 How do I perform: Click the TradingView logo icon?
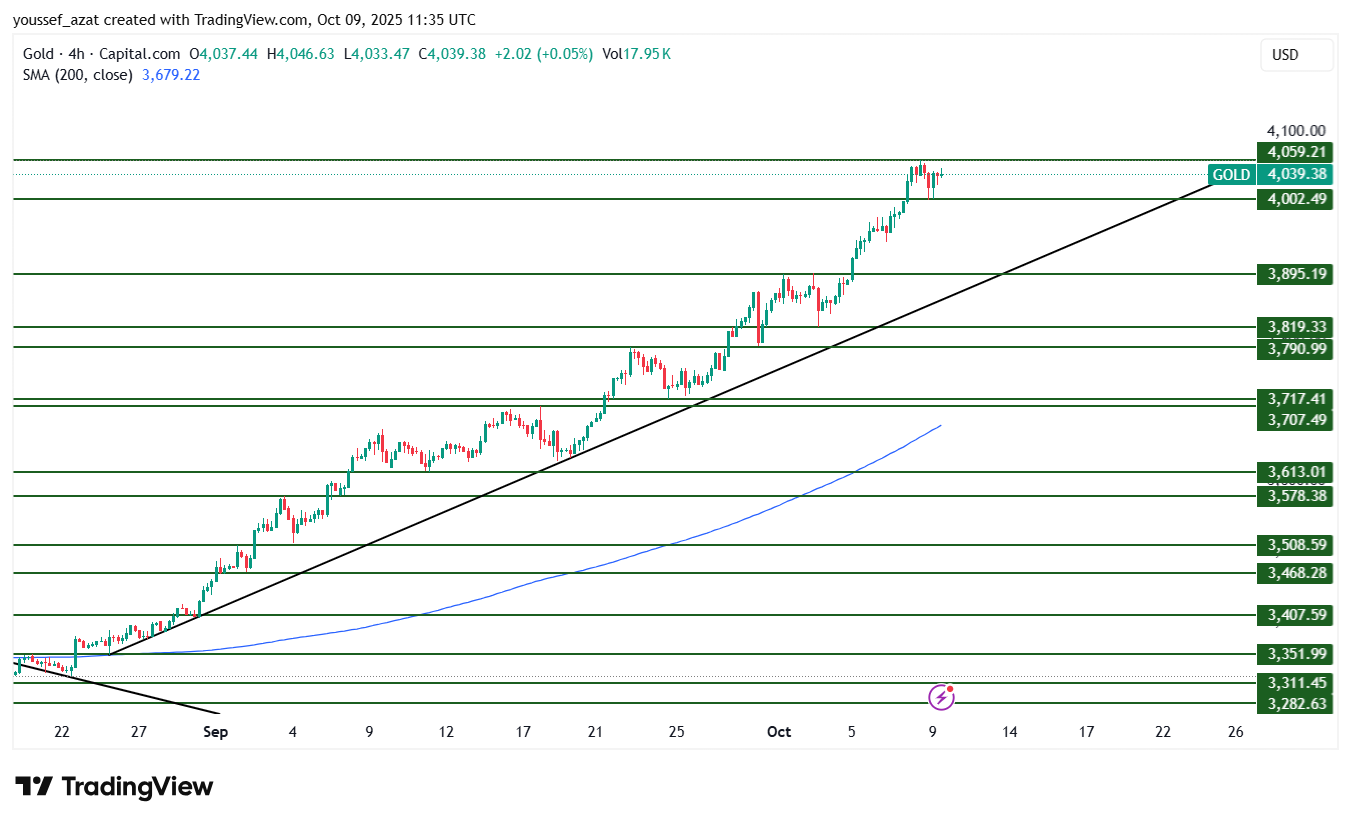click(x=33, y=787)
